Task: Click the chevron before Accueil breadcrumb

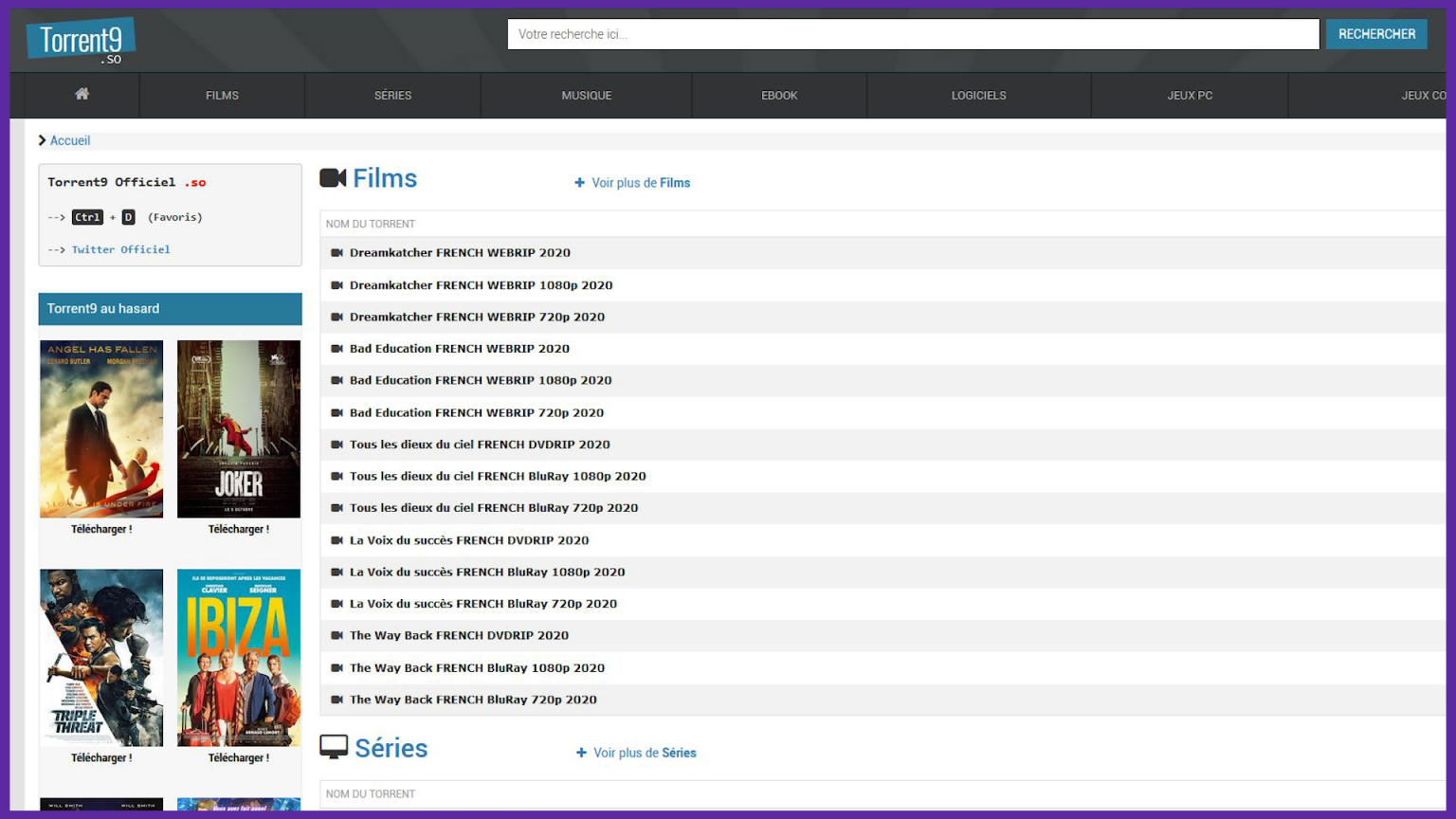Action: point(42,140)
